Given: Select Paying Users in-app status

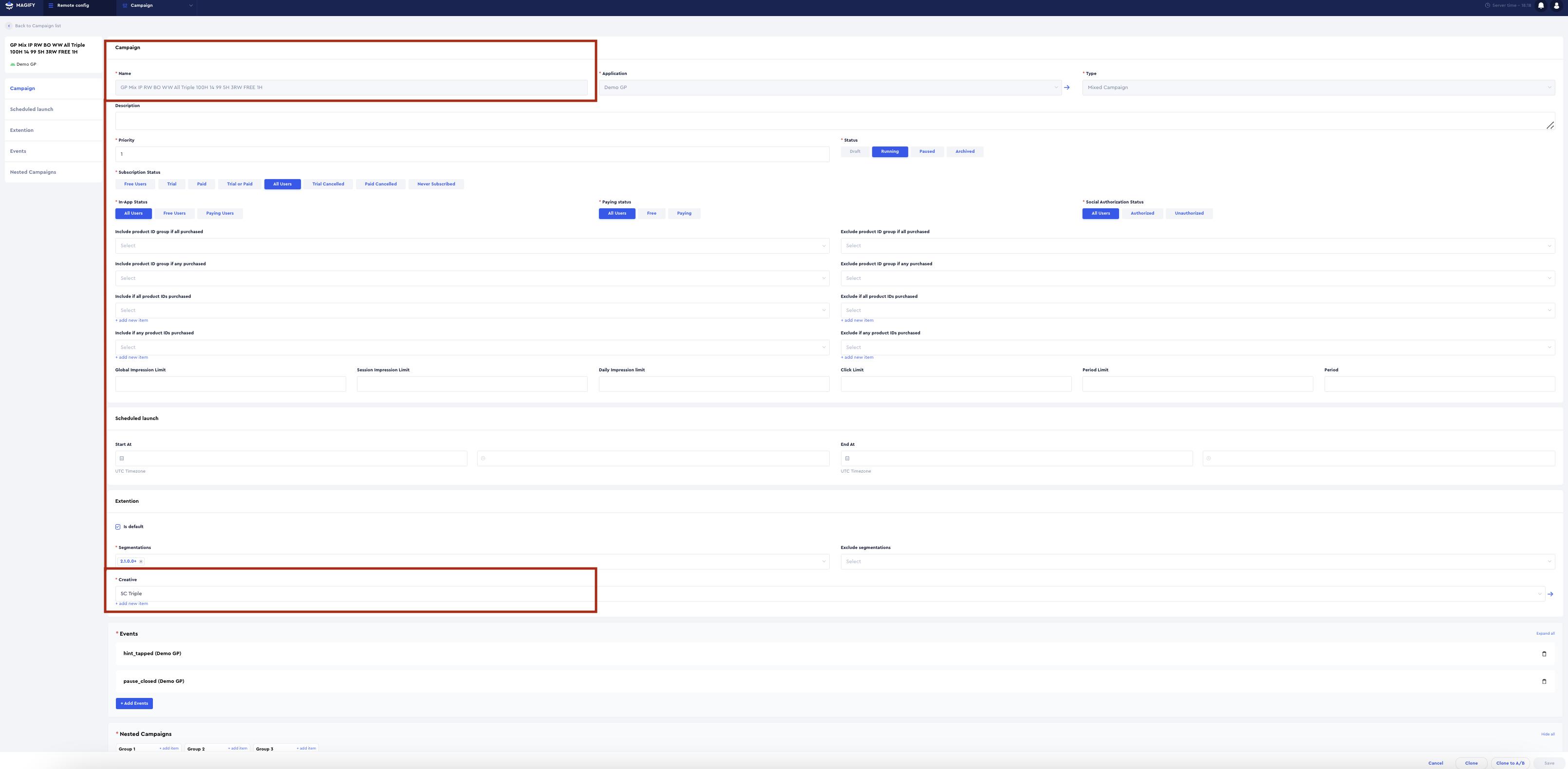Looking at the screenshot, I should [220, 214].
